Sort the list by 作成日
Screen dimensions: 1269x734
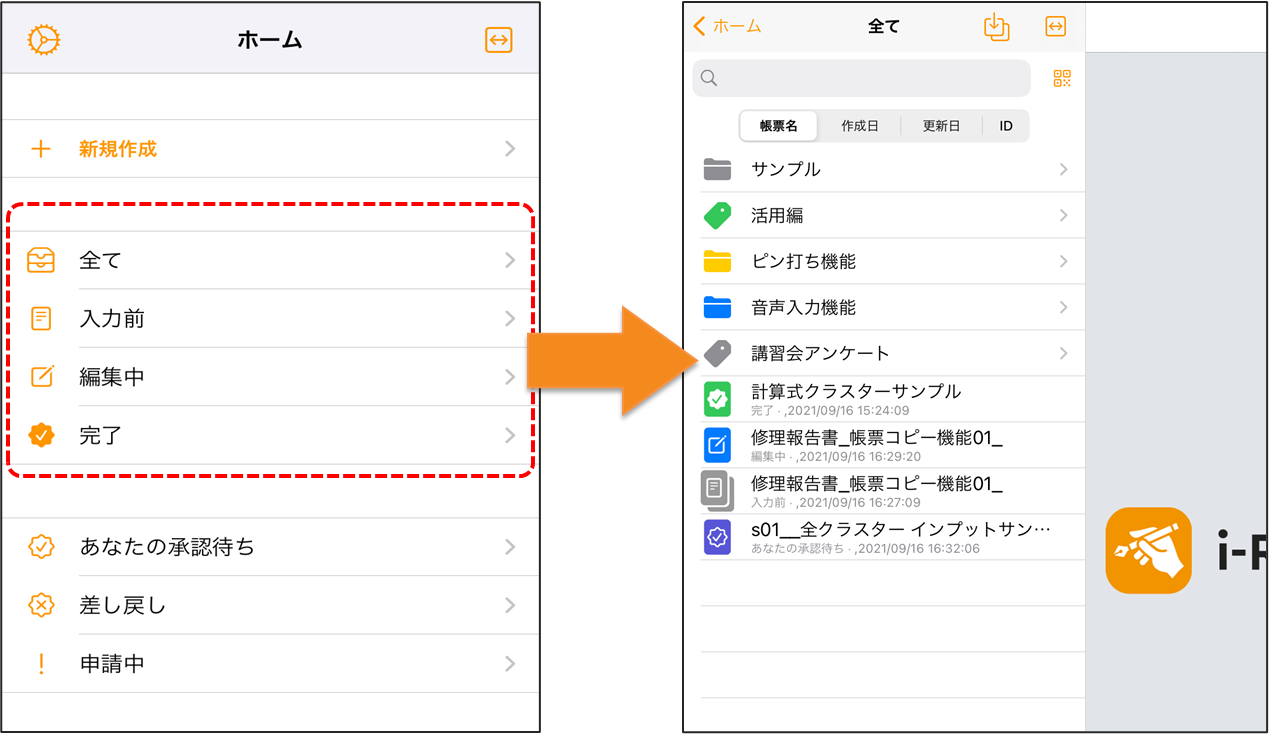[x=859, y=126]
